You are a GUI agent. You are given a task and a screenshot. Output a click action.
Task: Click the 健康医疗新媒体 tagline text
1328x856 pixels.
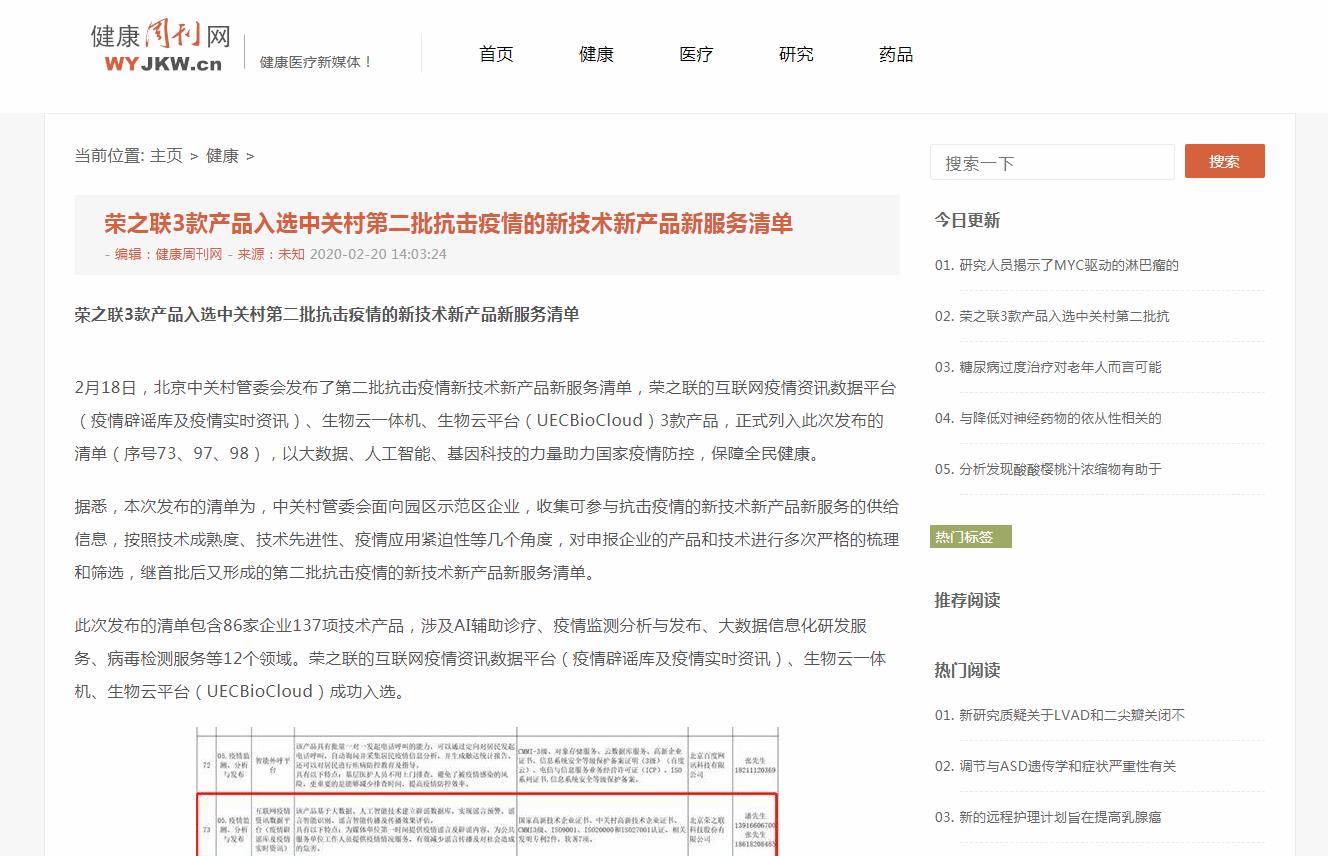(316, 62)
